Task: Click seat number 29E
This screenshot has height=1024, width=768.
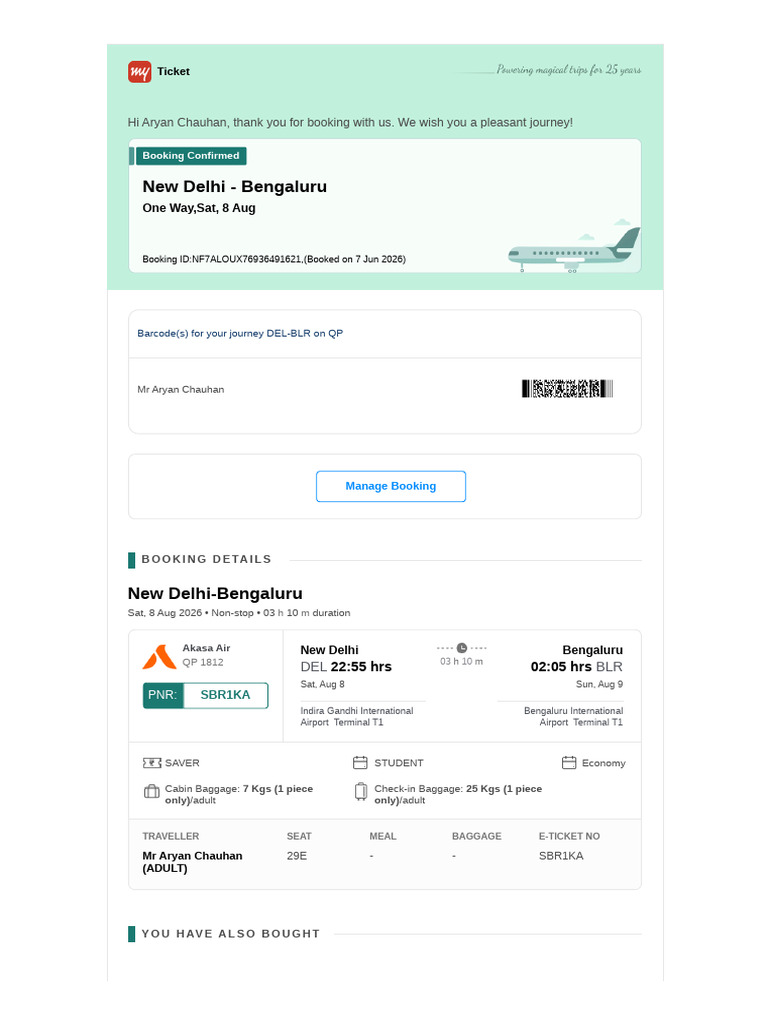Action: [296, 856]
